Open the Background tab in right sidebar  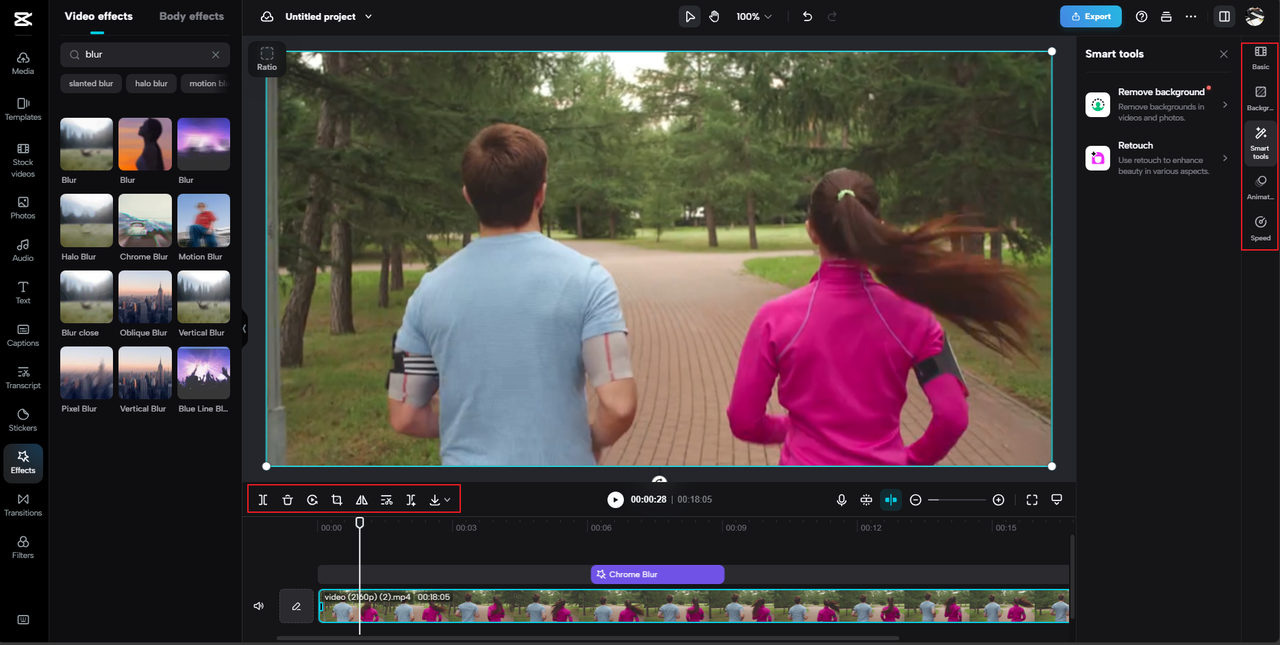[1261, 99]
